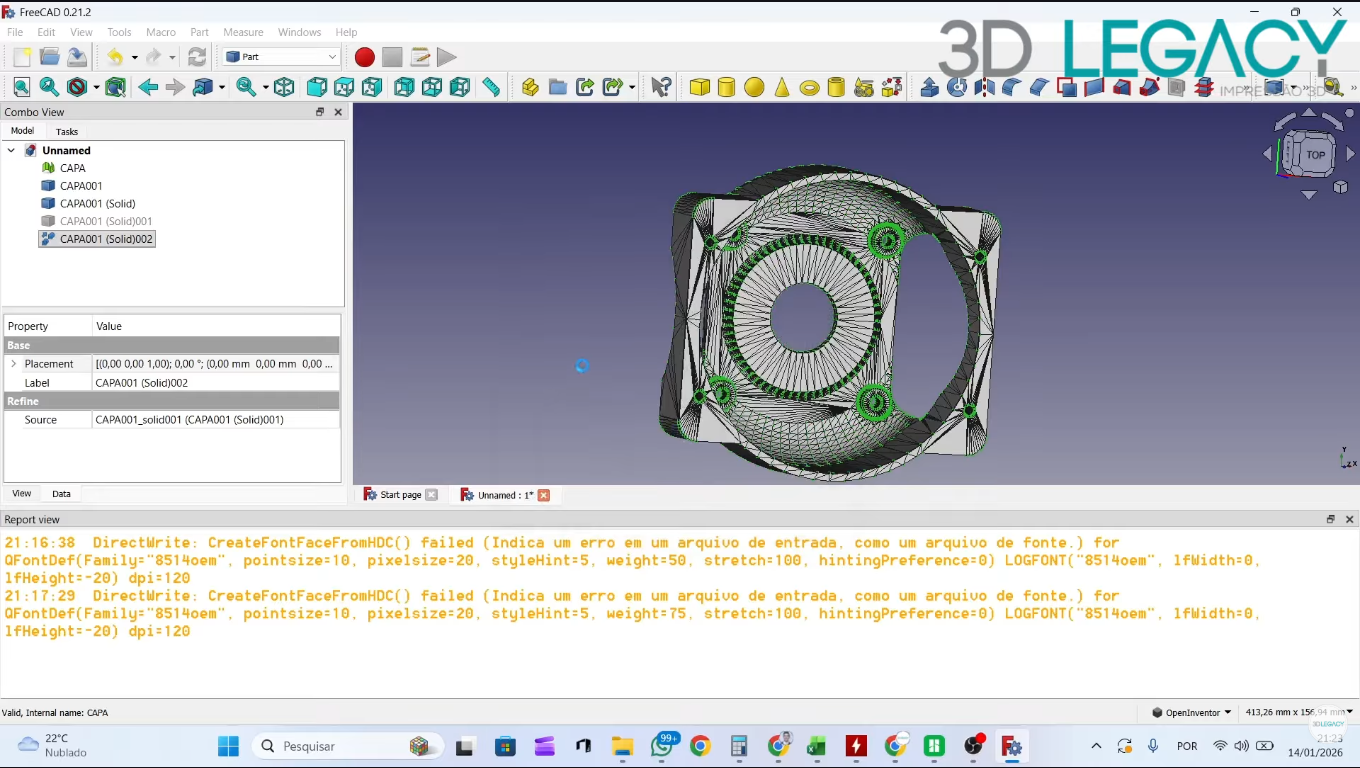Switch to the Tasks tab
Viewport: 1360px width, 768px height.
point(66,131)
